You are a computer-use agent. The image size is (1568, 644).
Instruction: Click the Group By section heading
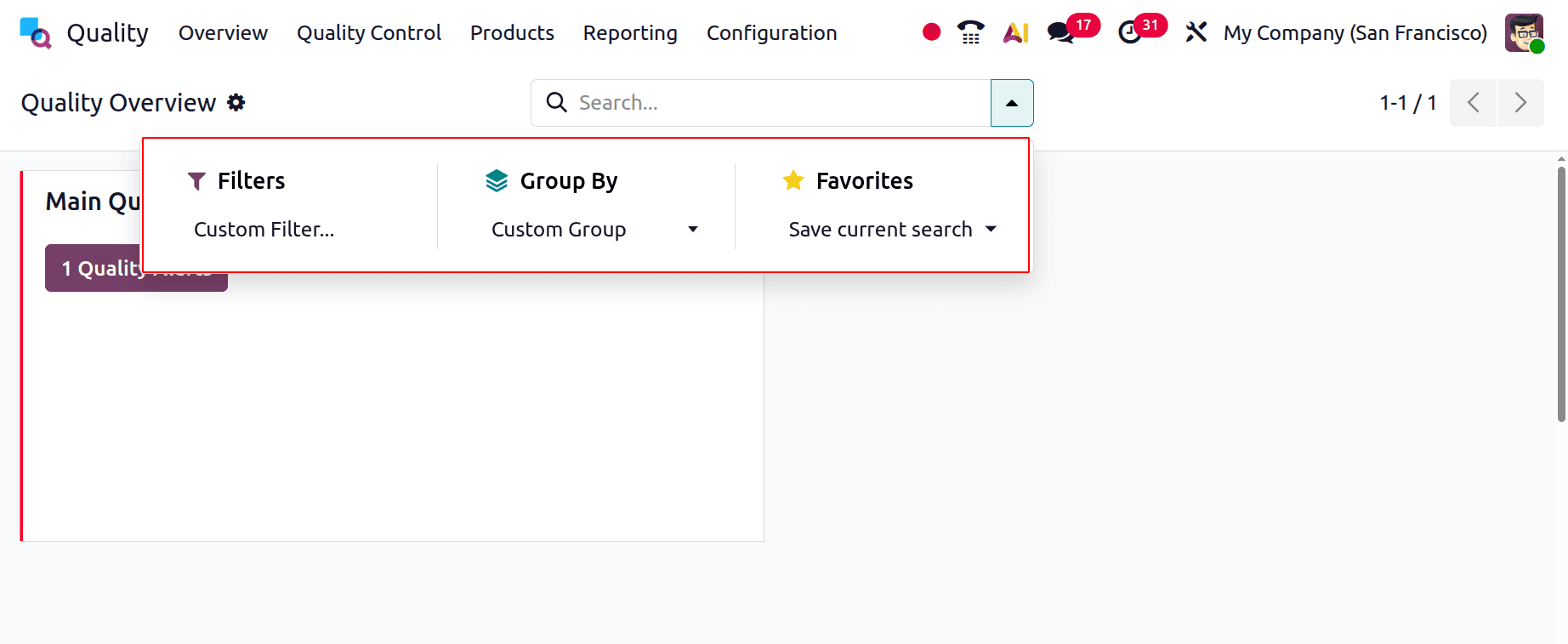569,180
